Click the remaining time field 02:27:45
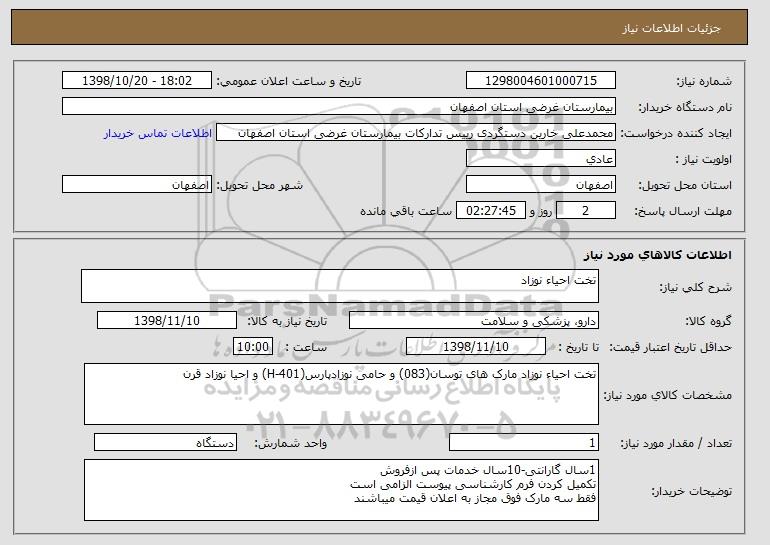Screen dimensions: 770x545 (491, 211)
